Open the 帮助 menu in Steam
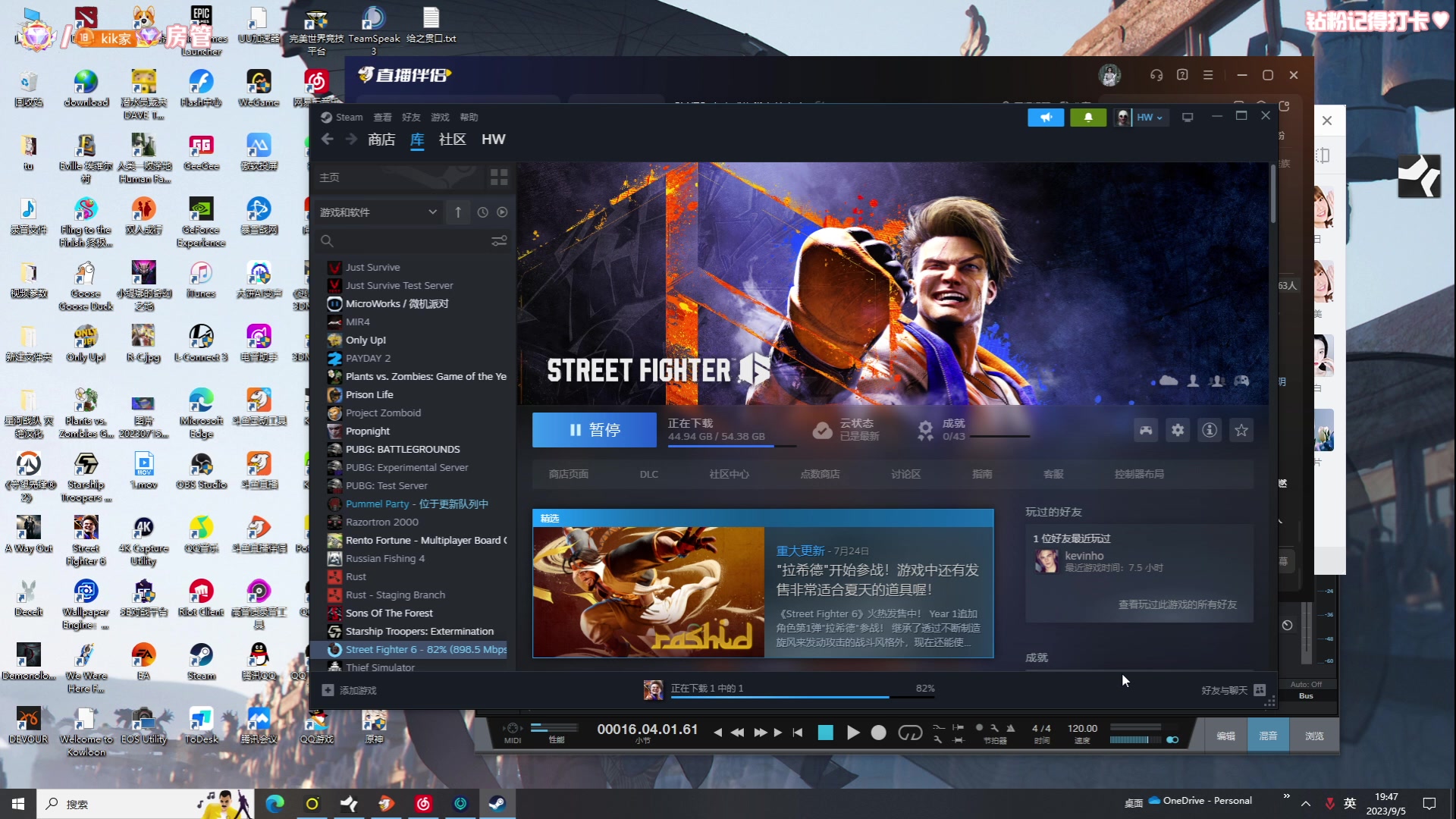The height and width of the screenshot is (819, 1456). [469, 118]
